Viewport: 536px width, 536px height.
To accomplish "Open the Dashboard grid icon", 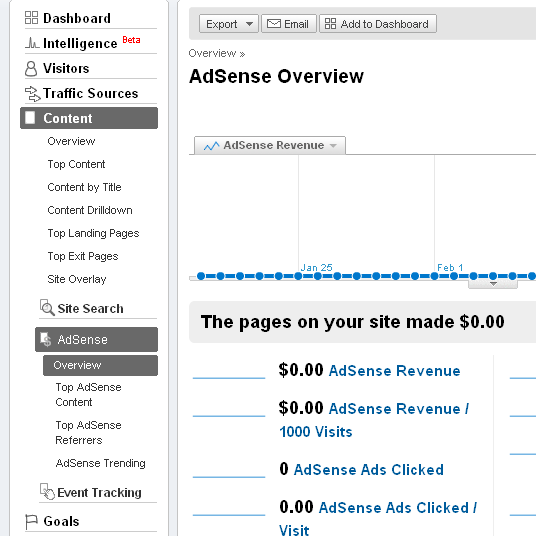I will 31,17.
